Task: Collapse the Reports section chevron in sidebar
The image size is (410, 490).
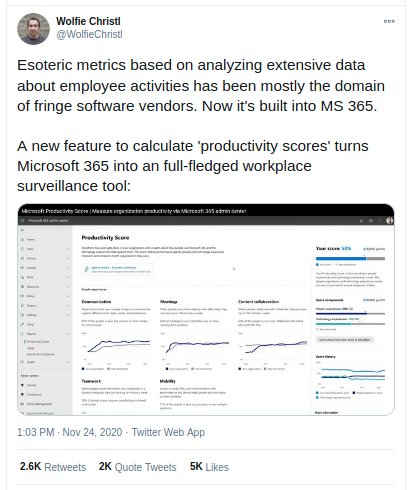Action: [68, 334]
